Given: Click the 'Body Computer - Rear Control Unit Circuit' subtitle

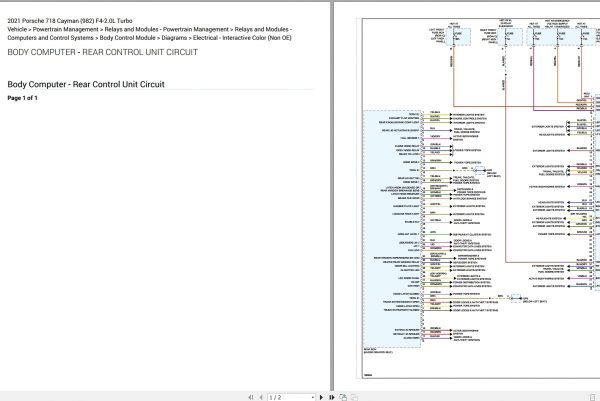Looking at the screenshot, I should 86,84.
